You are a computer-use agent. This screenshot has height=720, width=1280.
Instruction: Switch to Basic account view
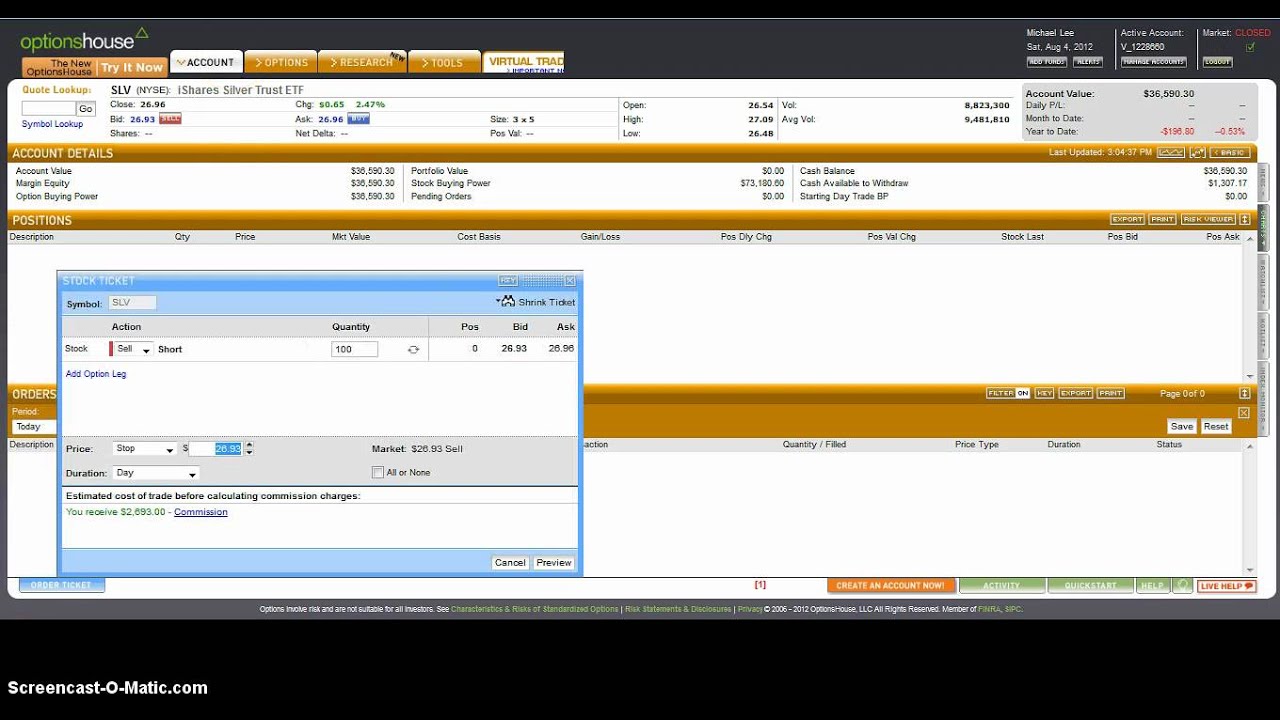[1229, 153]
